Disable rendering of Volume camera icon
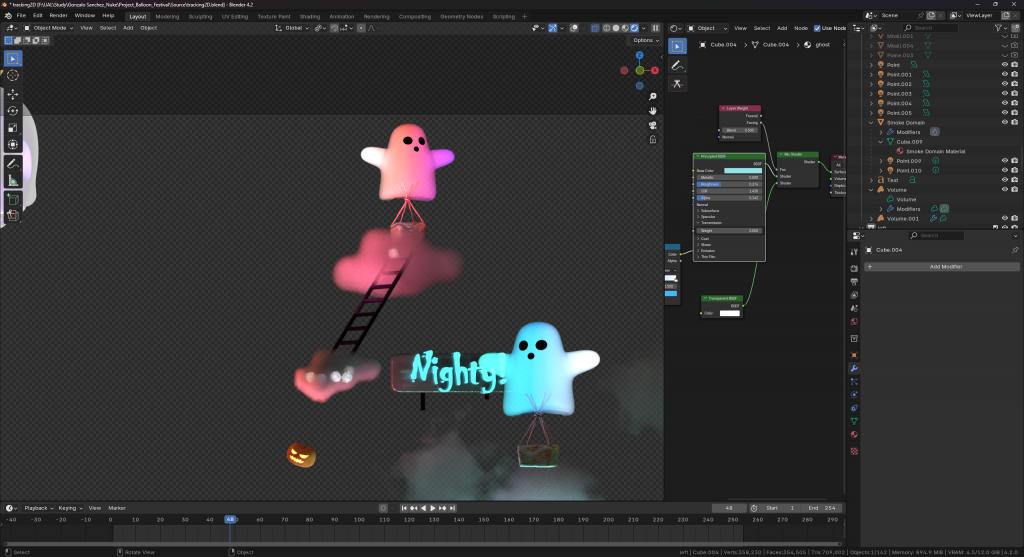The image size is (1024, 557). click(x=1014, y=190)
